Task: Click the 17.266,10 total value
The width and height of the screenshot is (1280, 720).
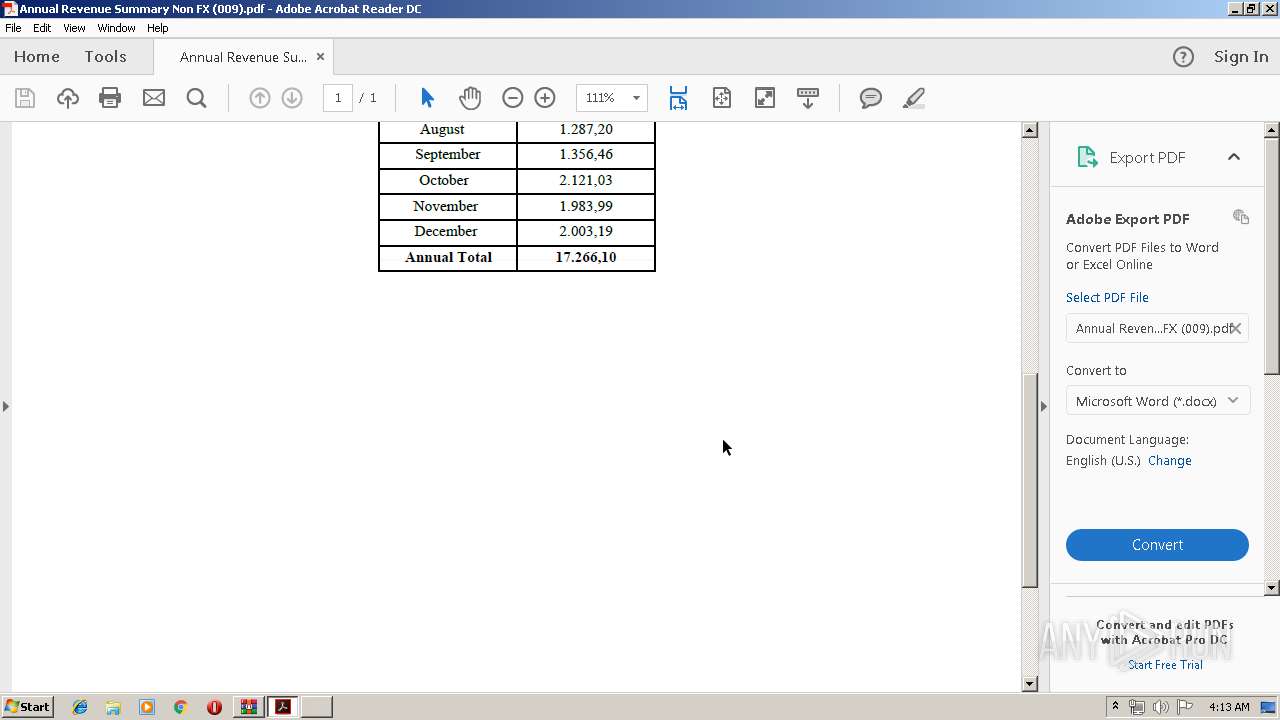Action: tap(586, 258)
